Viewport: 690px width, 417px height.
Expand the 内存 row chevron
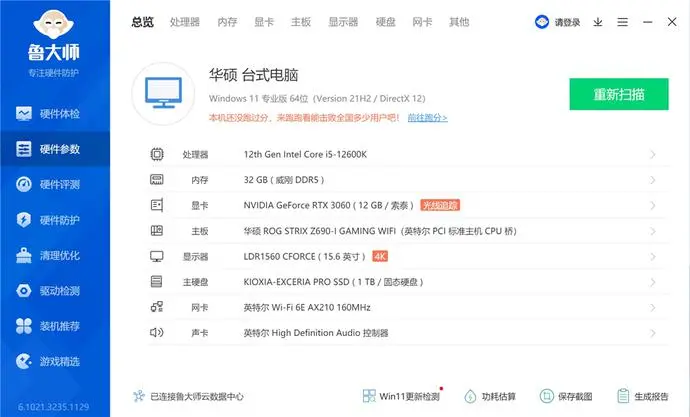tap(653, 180)
